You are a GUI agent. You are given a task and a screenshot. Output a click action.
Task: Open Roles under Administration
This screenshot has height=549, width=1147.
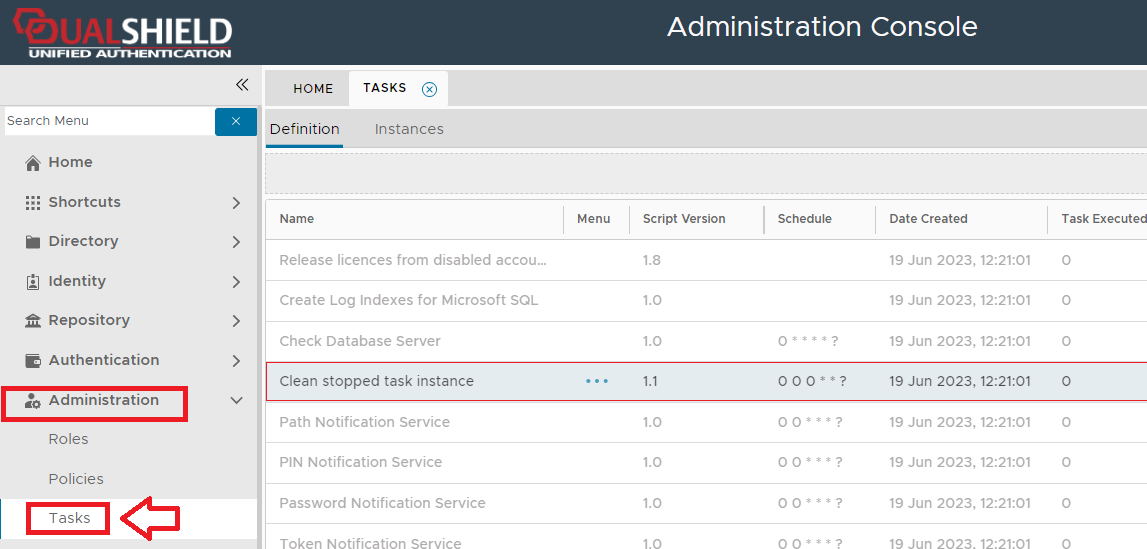[68, 439]
